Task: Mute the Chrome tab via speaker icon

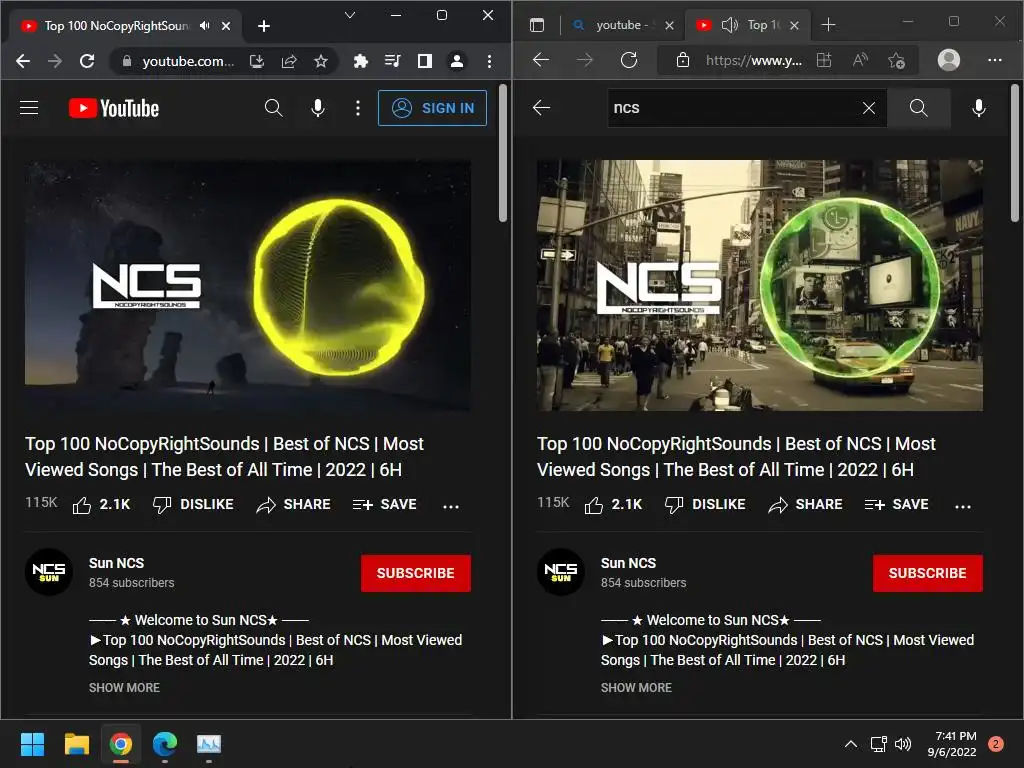Action: pyautogui.click(x=205, y=25)
